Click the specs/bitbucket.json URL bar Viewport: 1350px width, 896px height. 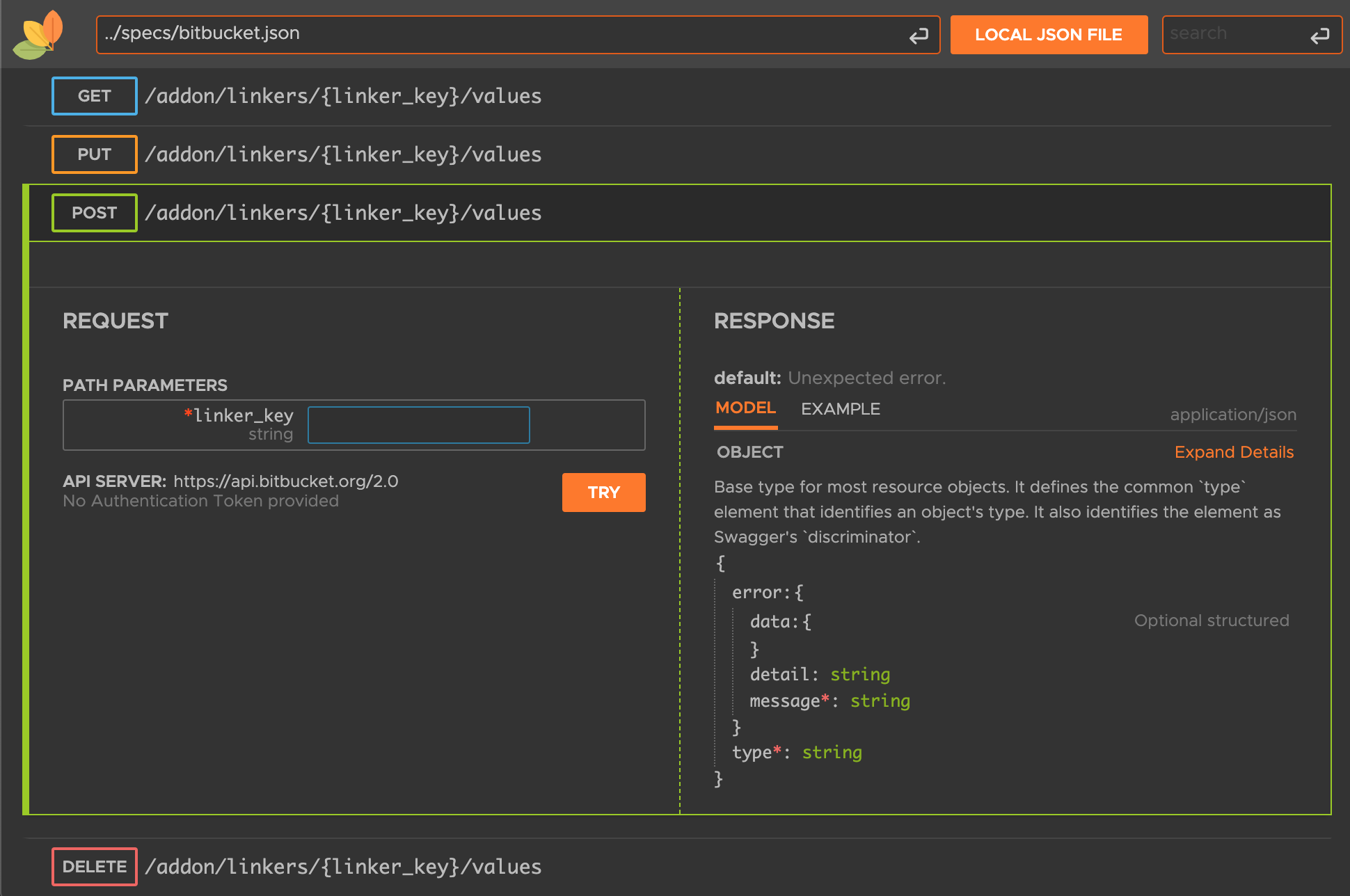pos(510,32)
